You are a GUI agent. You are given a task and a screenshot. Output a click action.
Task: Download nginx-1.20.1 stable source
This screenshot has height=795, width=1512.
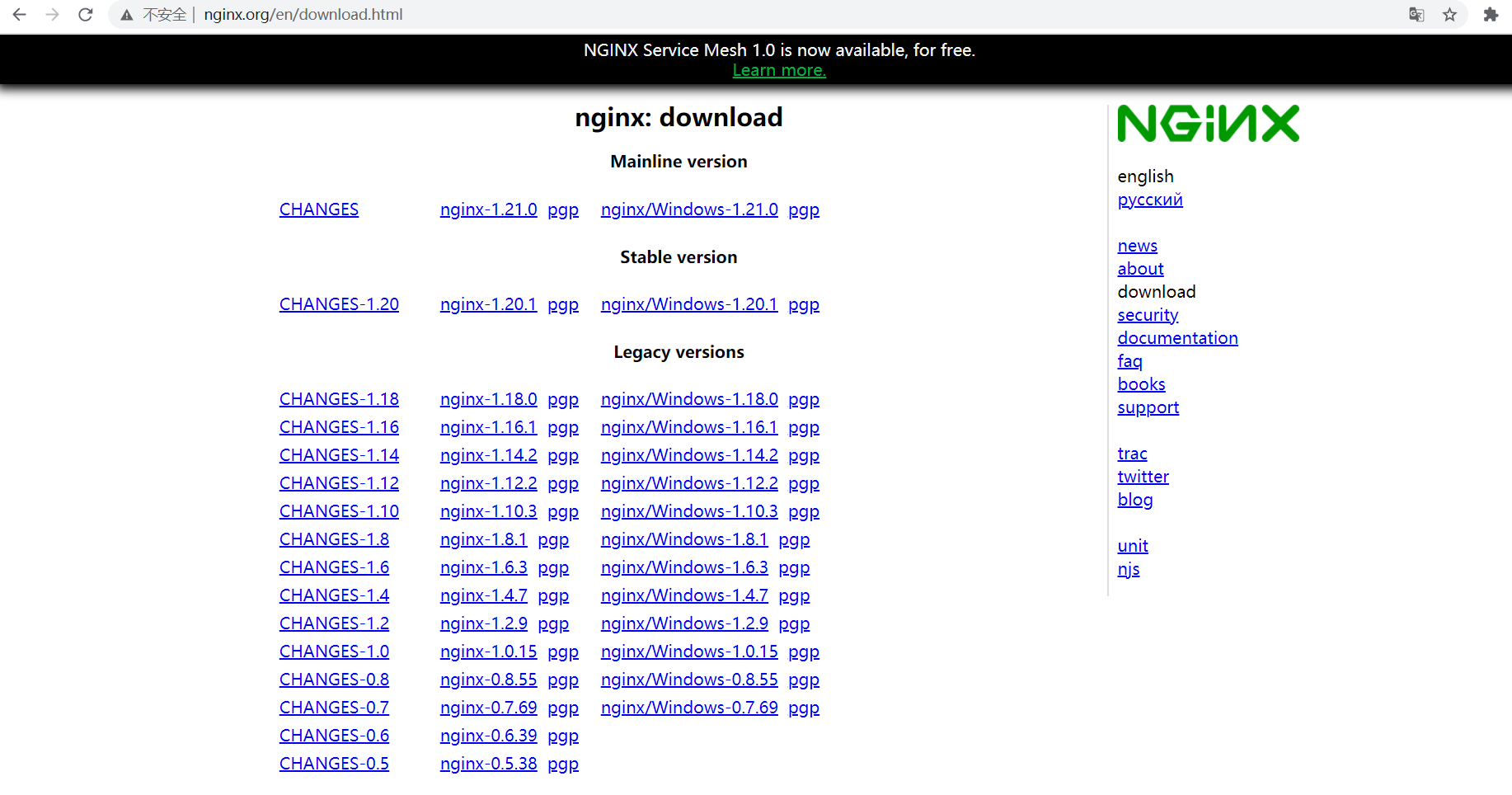pyautogui.click(x=489, y=304)
